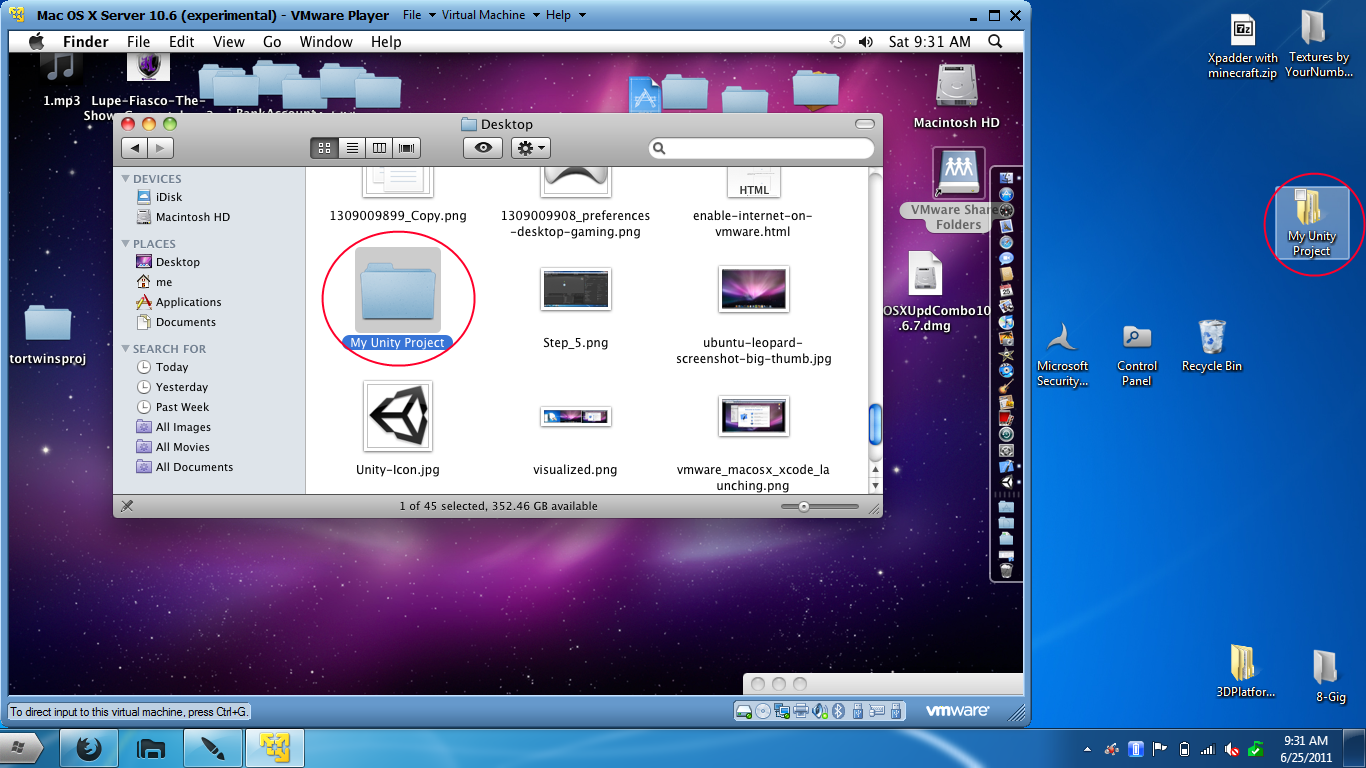Switch Finder to column view
This screenshot has width=1366, height=768.
pos(379,148)
